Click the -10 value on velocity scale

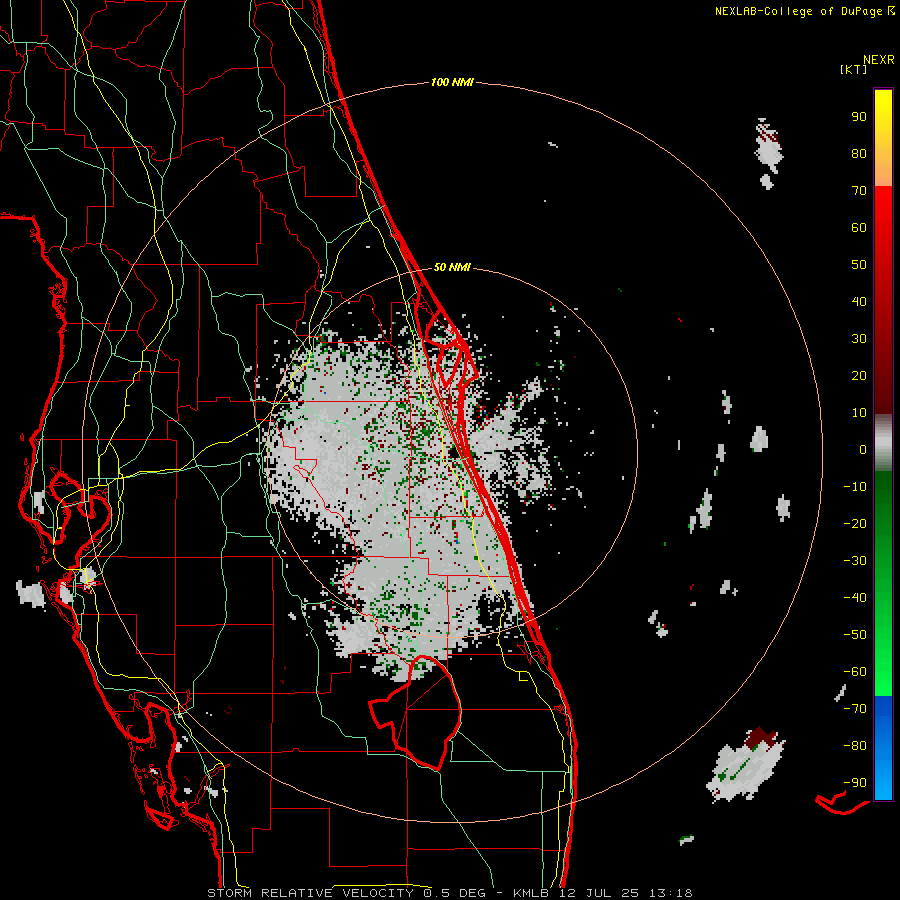tap(855, 487)
